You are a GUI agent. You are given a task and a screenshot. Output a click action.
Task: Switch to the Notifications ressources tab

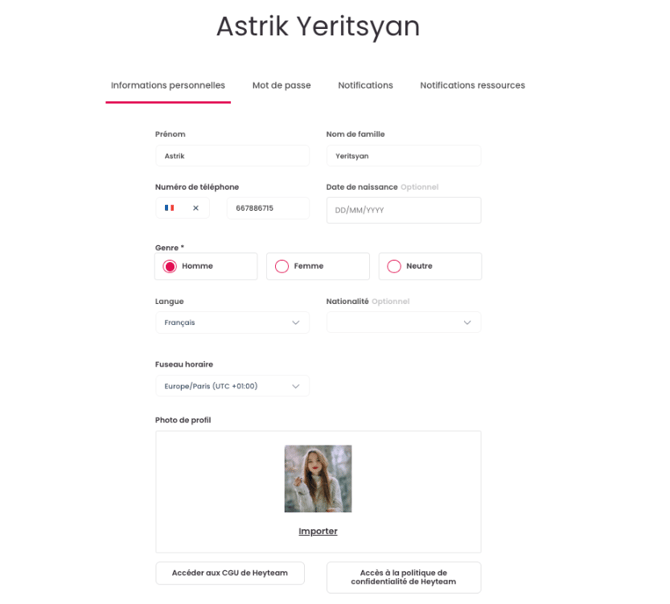tap(473, 85)
